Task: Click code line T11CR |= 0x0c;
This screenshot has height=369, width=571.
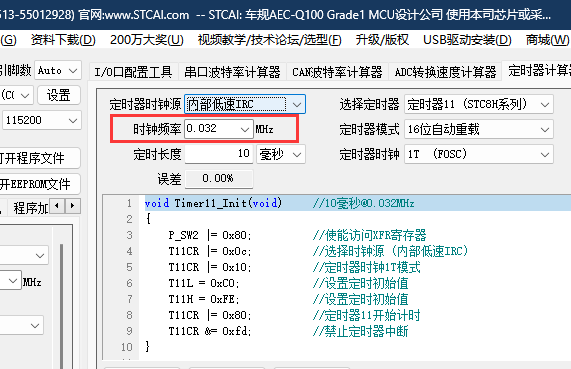Action: tap(210, 251)
